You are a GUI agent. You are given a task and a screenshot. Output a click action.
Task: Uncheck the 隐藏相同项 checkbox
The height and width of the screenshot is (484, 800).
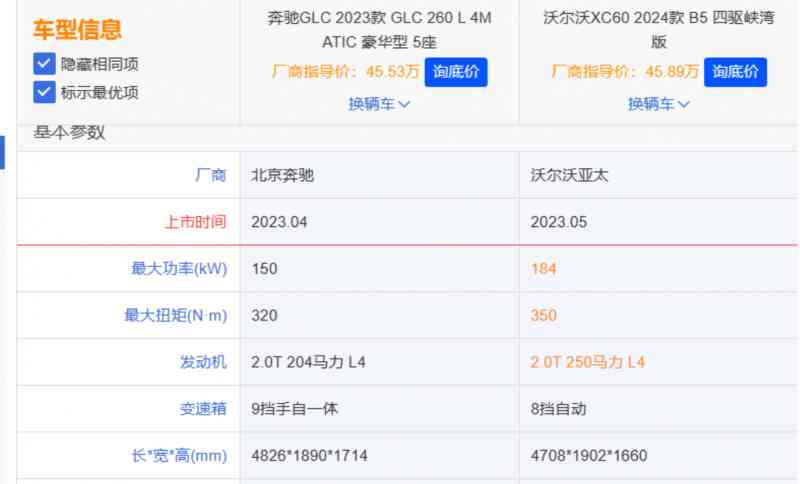44,64
